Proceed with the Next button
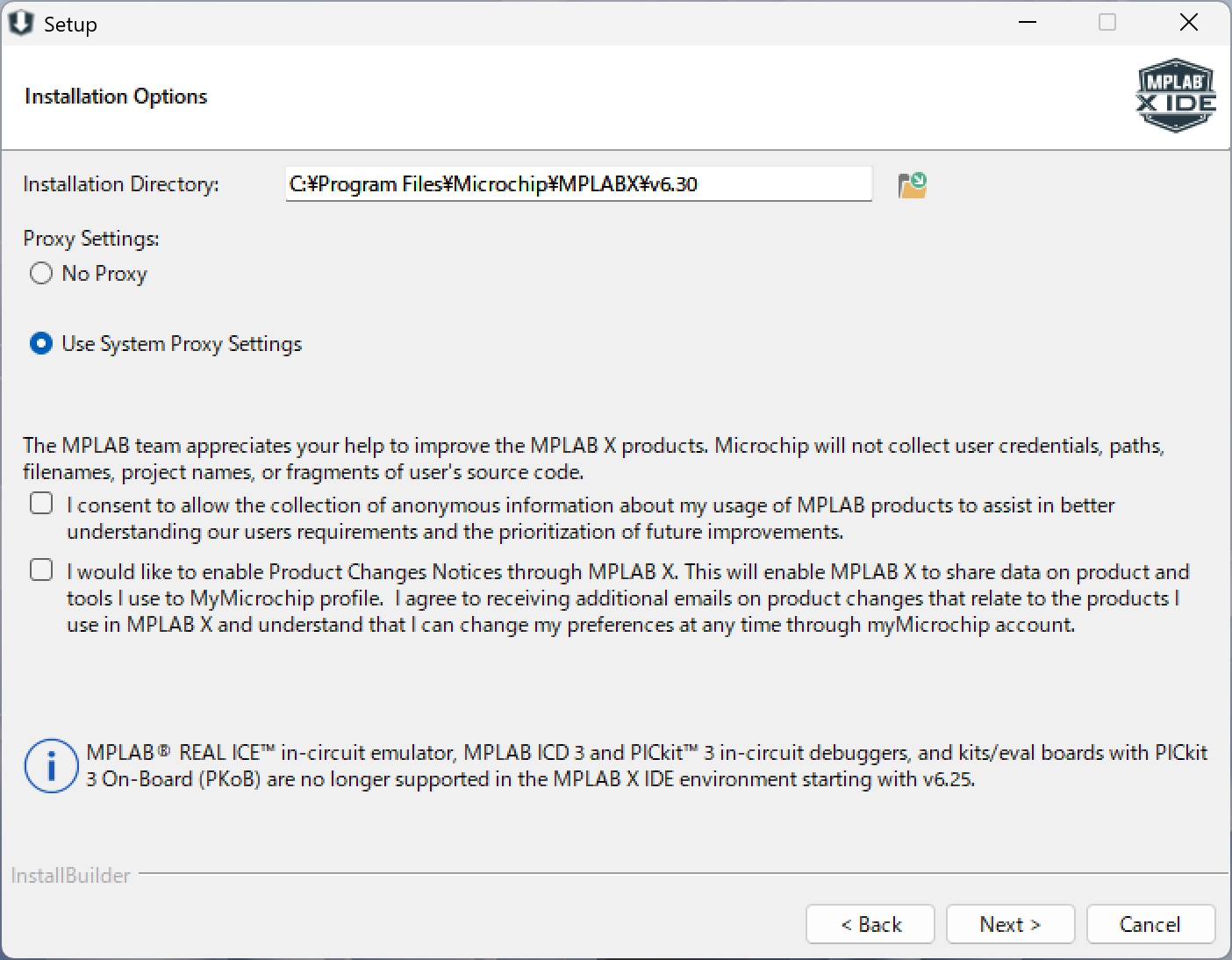 (1010, 924)
